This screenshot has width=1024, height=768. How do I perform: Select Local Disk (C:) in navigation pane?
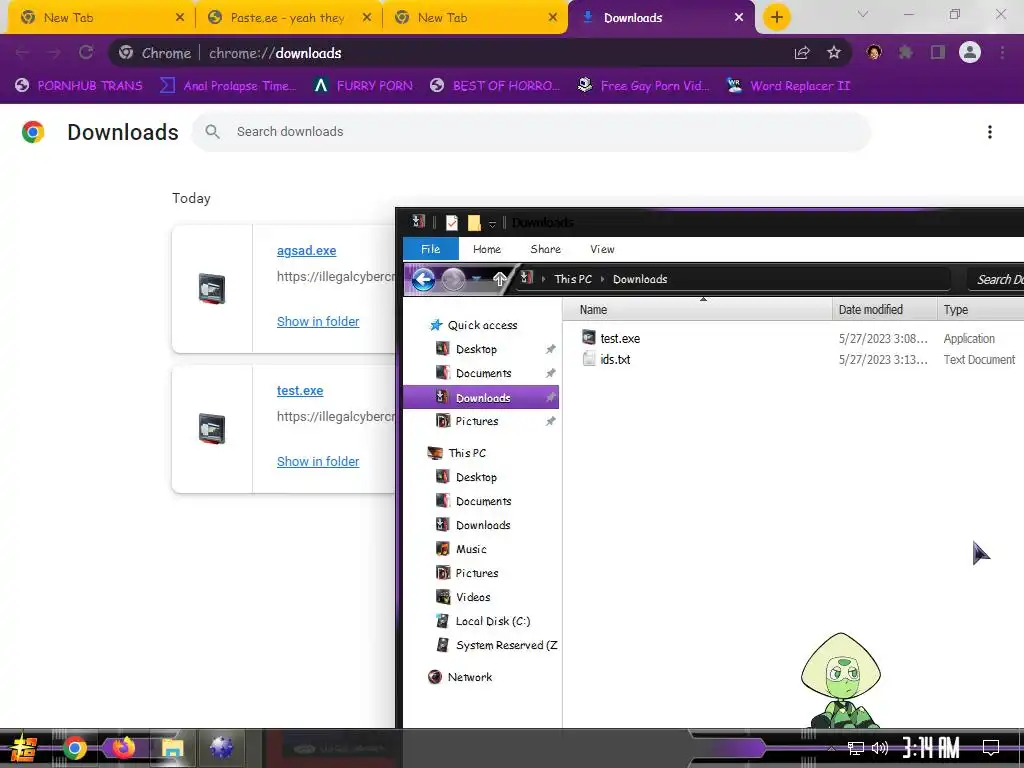click(x=492, y=621)
